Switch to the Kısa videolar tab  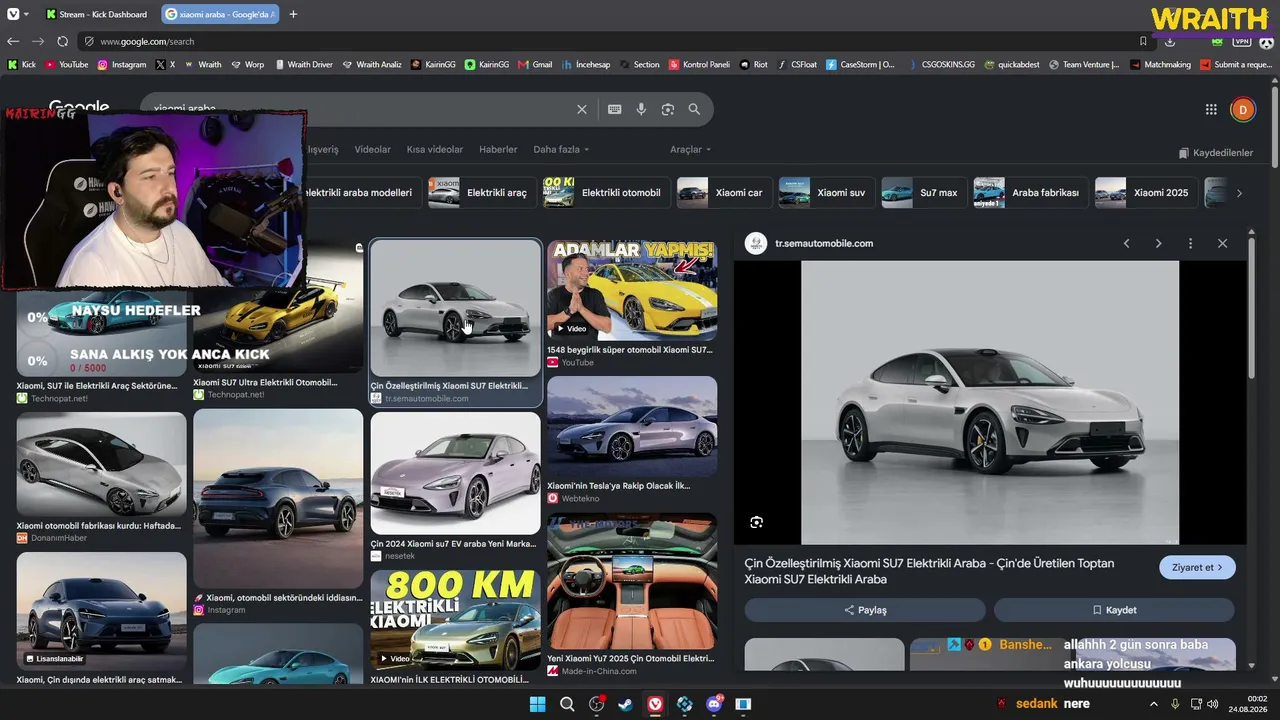(435, 149)
